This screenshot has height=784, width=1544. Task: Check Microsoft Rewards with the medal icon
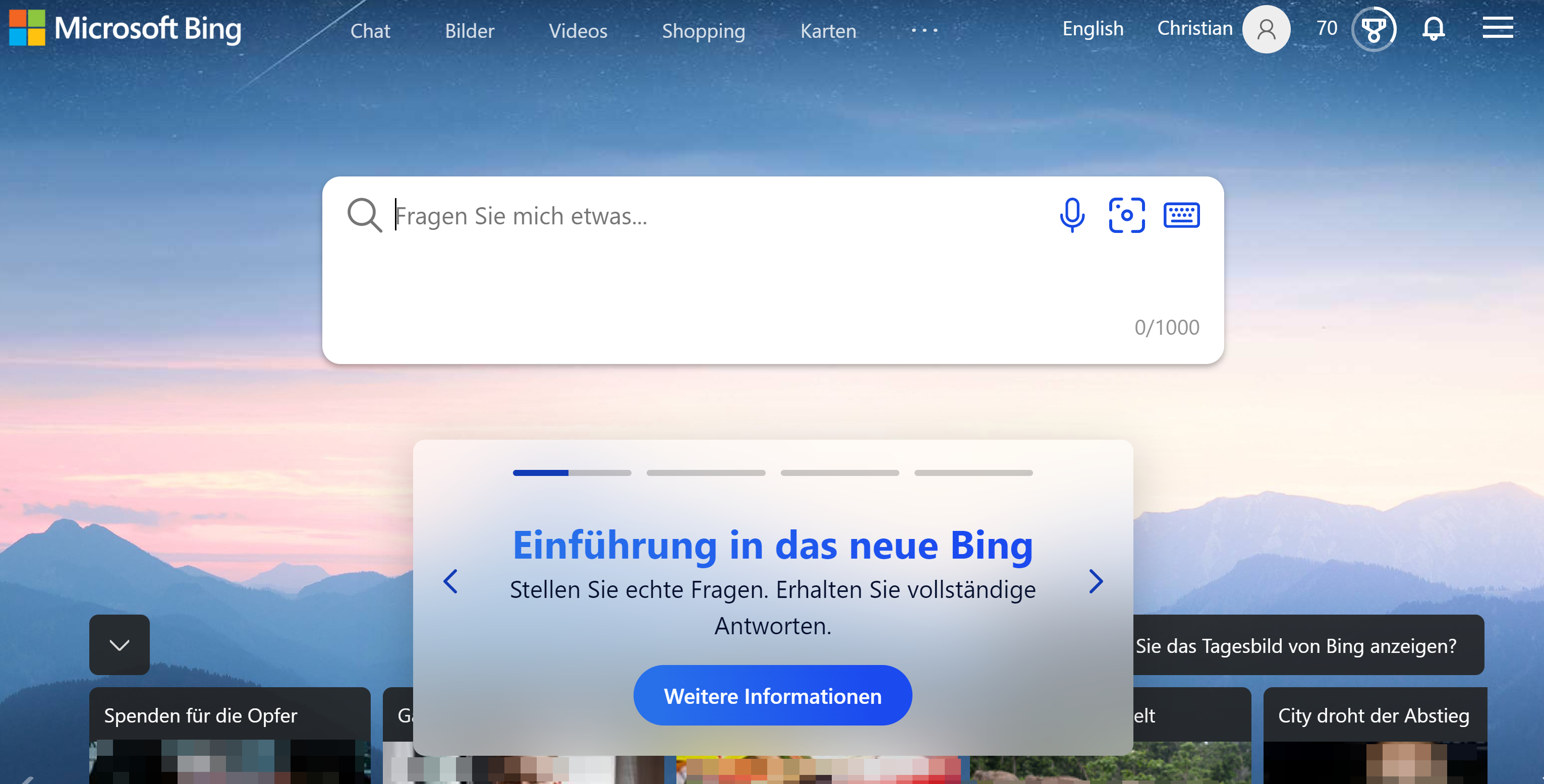click(1374, 28)
